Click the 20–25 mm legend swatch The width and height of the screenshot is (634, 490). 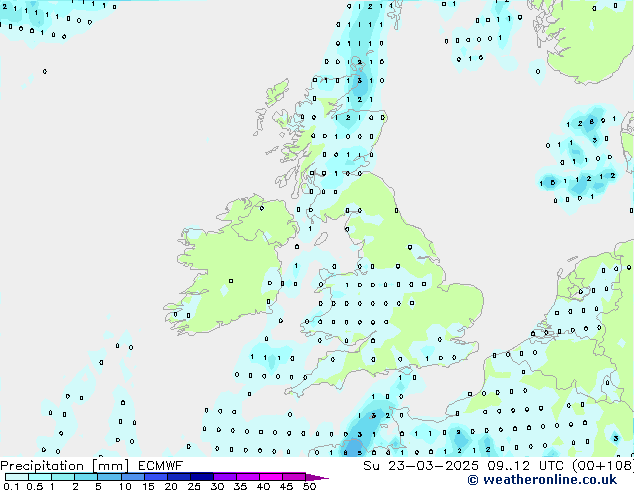pyautogui.click(x=179, y=477)
